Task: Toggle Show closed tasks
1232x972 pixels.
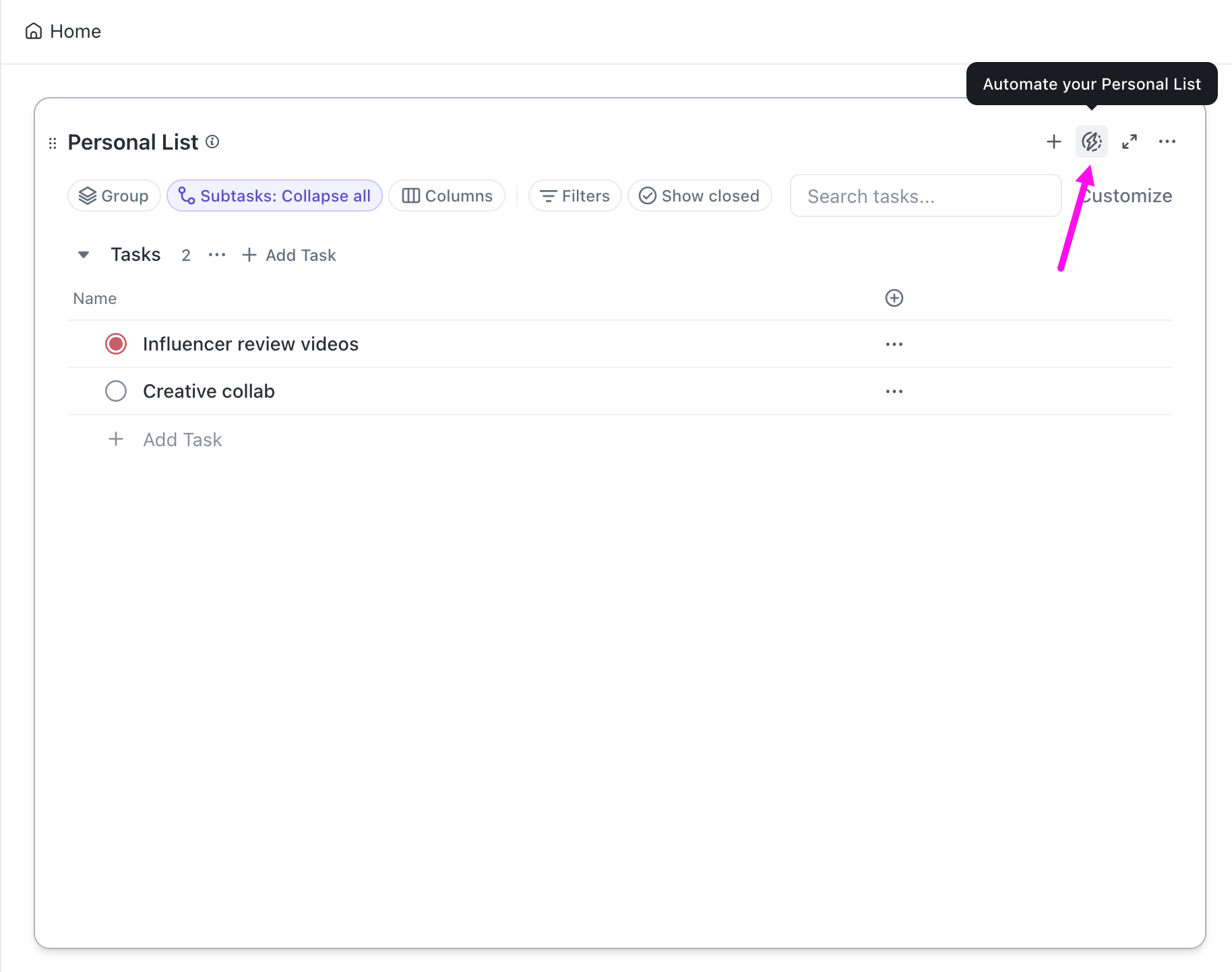Action: pos(700,196)
